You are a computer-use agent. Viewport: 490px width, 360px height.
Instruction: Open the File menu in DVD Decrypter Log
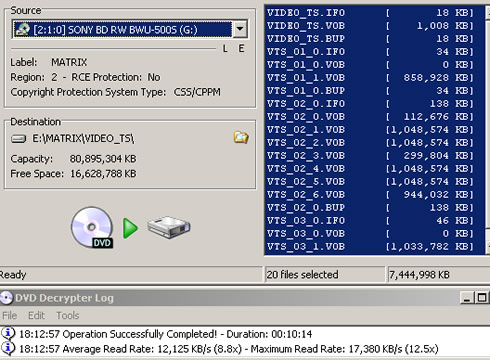pyautogui.click(x=9, y=315)
